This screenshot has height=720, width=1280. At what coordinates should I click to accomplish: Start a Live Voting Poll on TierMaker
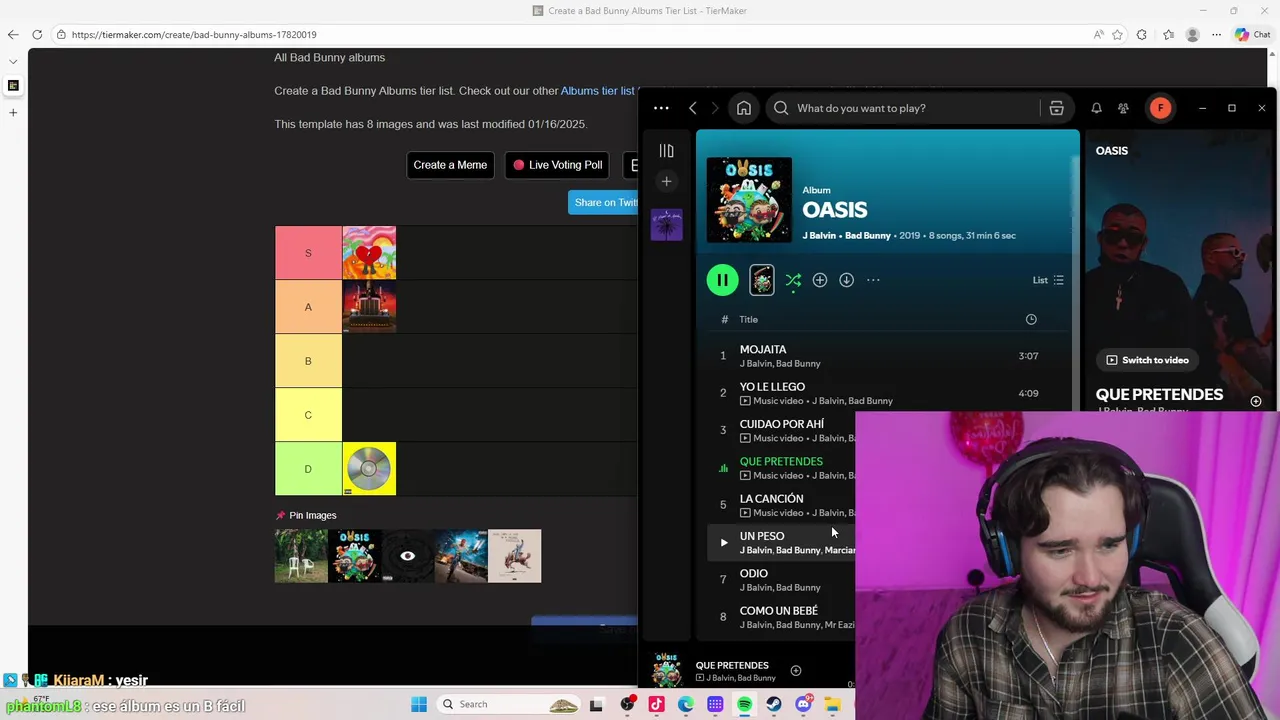[x=558, y=165]
